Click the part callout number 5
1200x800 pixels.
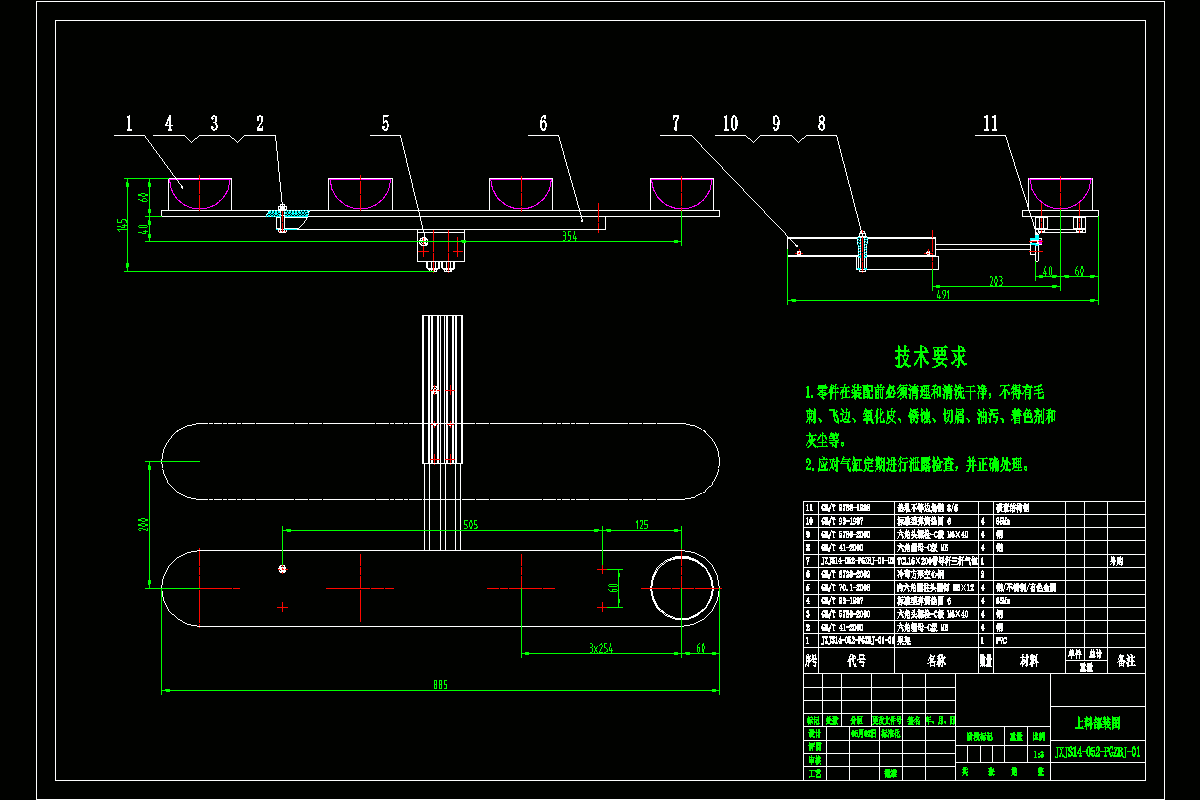click(385, 124)
